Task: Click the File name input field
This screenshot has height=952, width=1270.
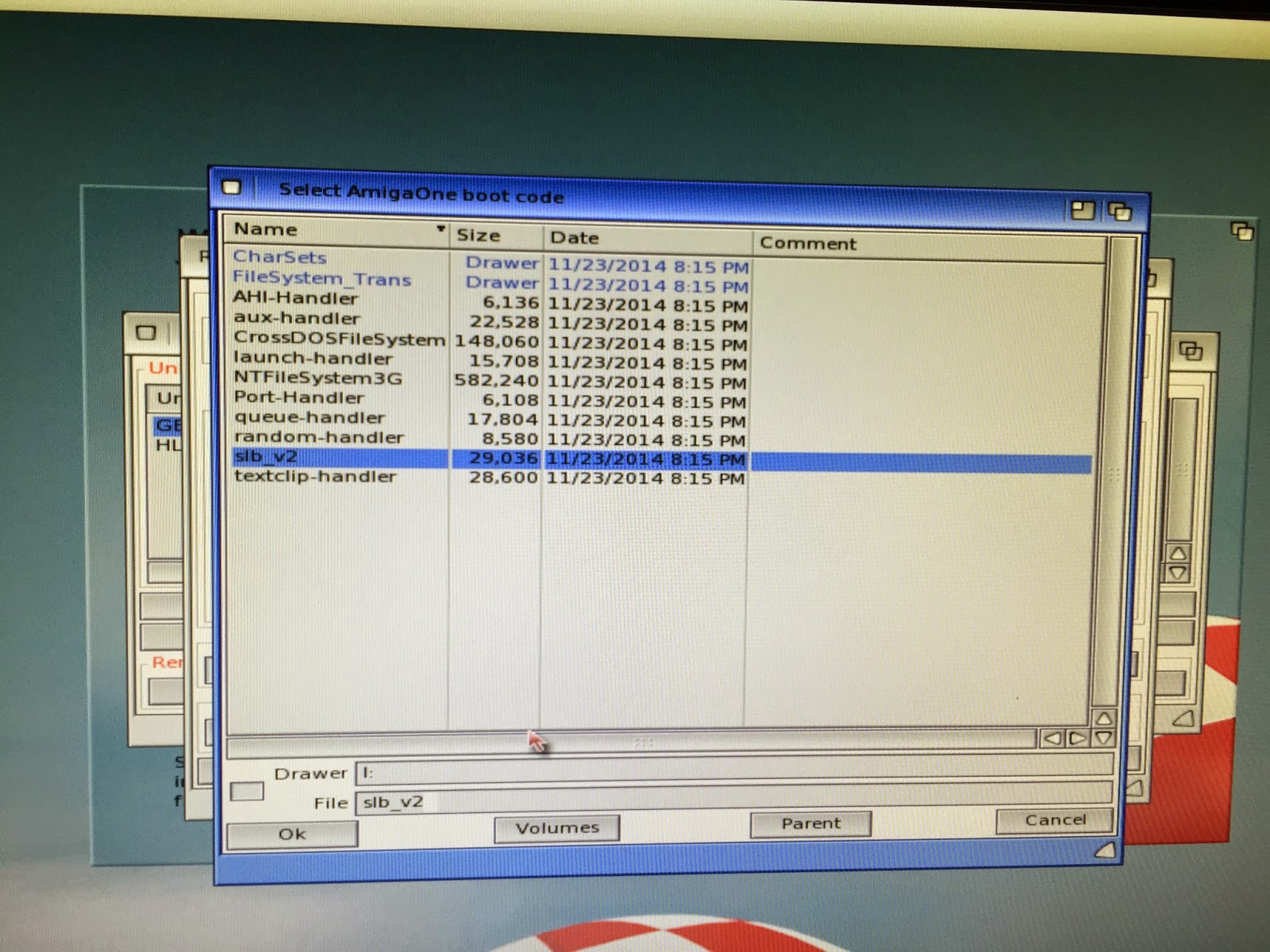Action: pos(734,799)
